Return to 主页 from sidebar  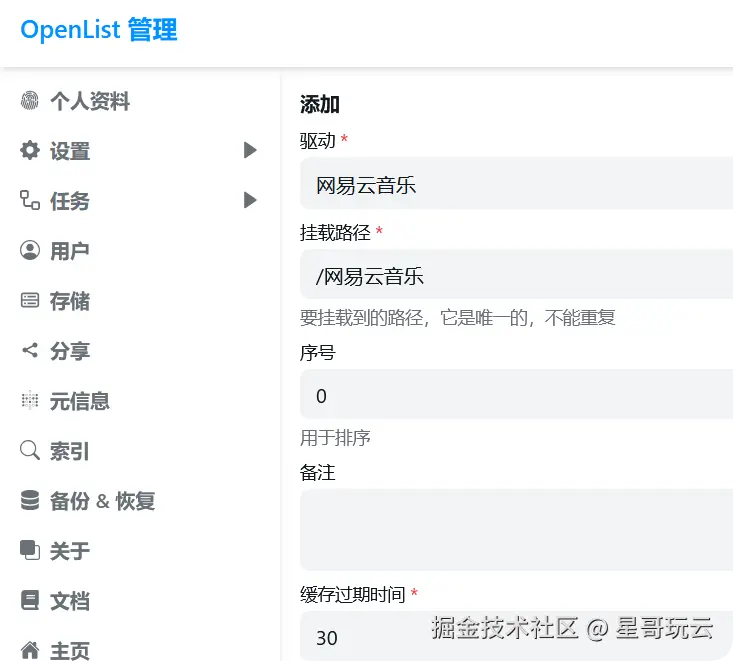pos(70,651)
